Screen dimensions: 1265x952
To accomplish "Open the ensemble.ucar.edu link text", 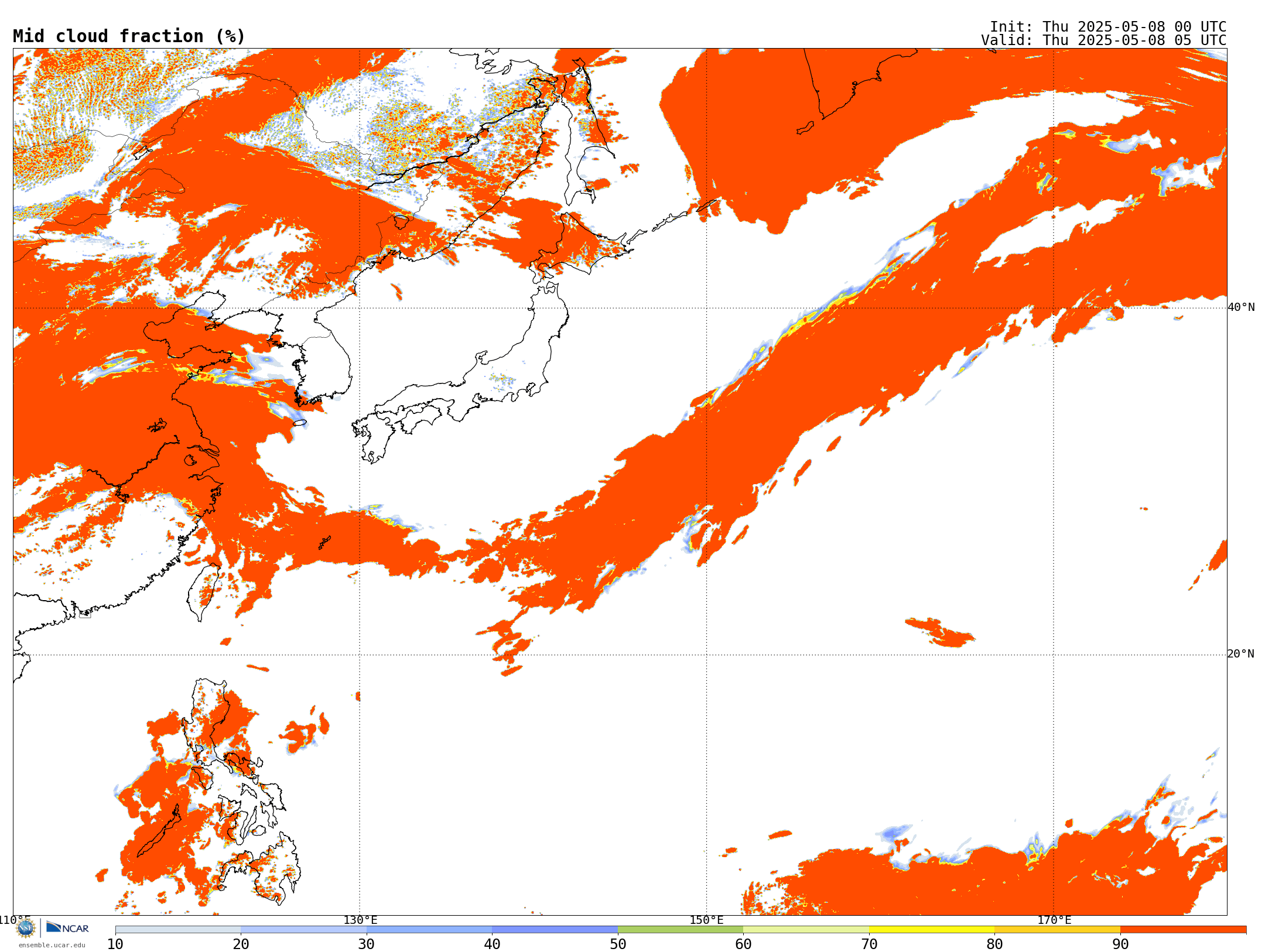I will click(x=52, y=945).
